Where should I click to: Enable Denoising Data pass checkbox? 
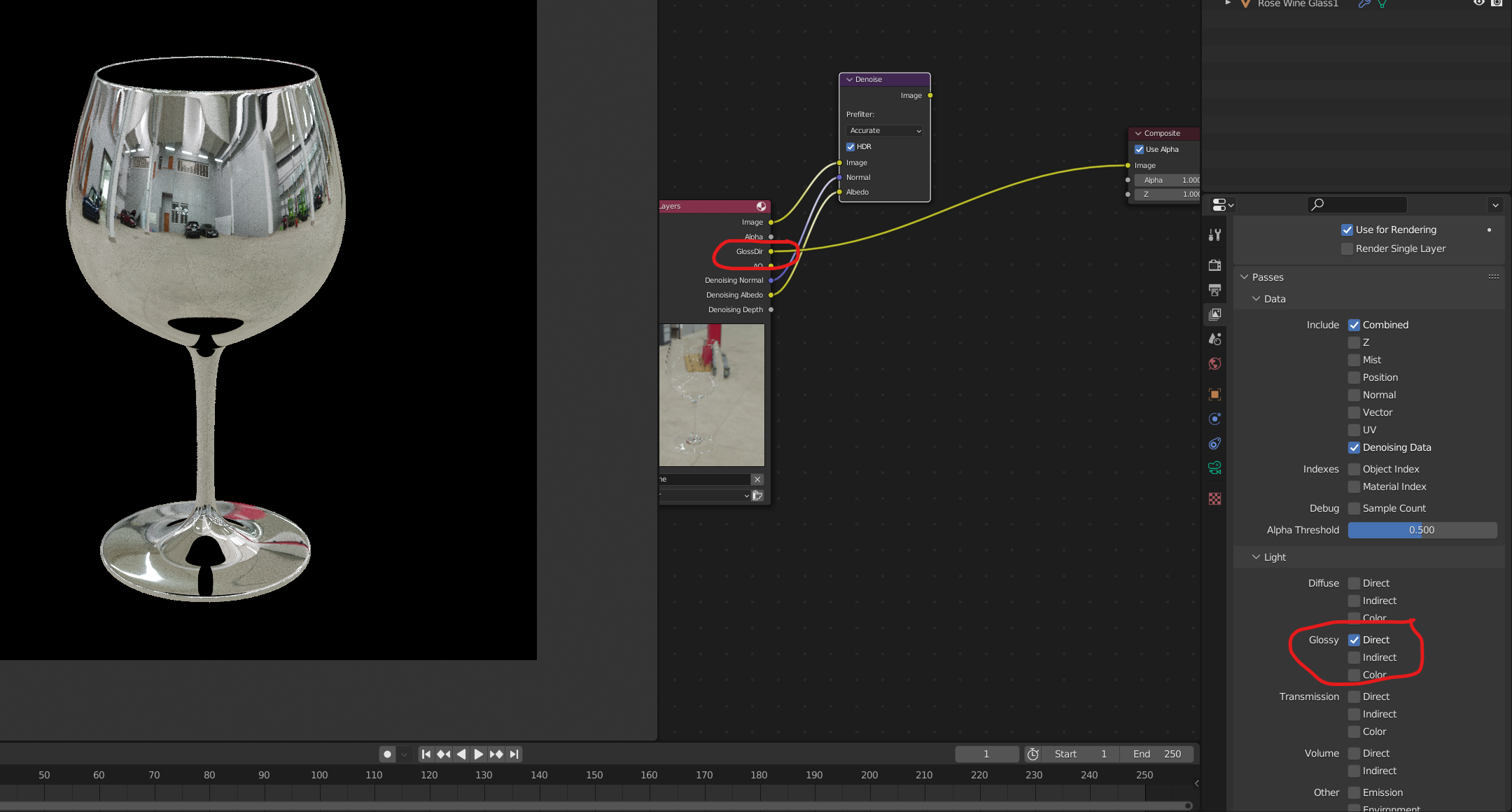pos(1355,447)
